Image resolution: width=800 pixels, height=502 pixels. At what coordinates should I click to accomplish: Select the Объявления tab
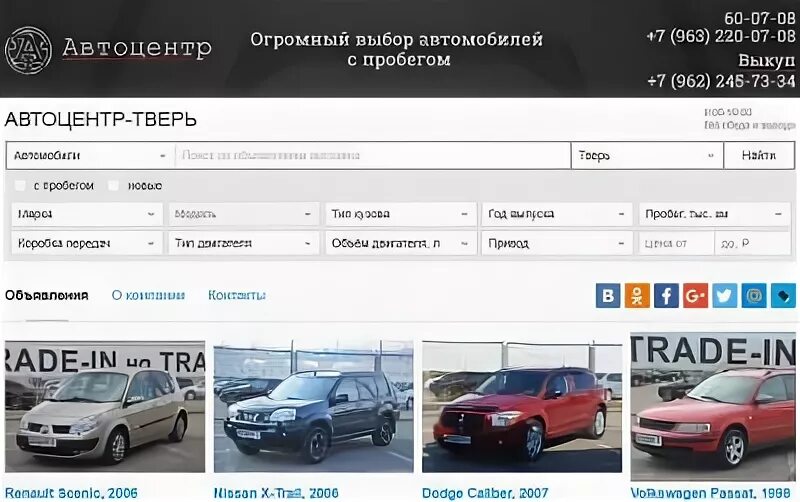coord(46,295)
